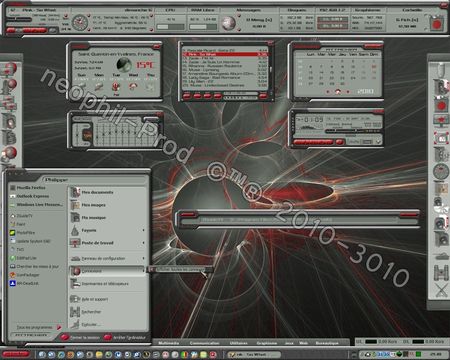Click rightmost red List button in playlist
Image resolution: width=450 pixels, height=360 pixels.
pyautogui.click(x=263, y=96)
